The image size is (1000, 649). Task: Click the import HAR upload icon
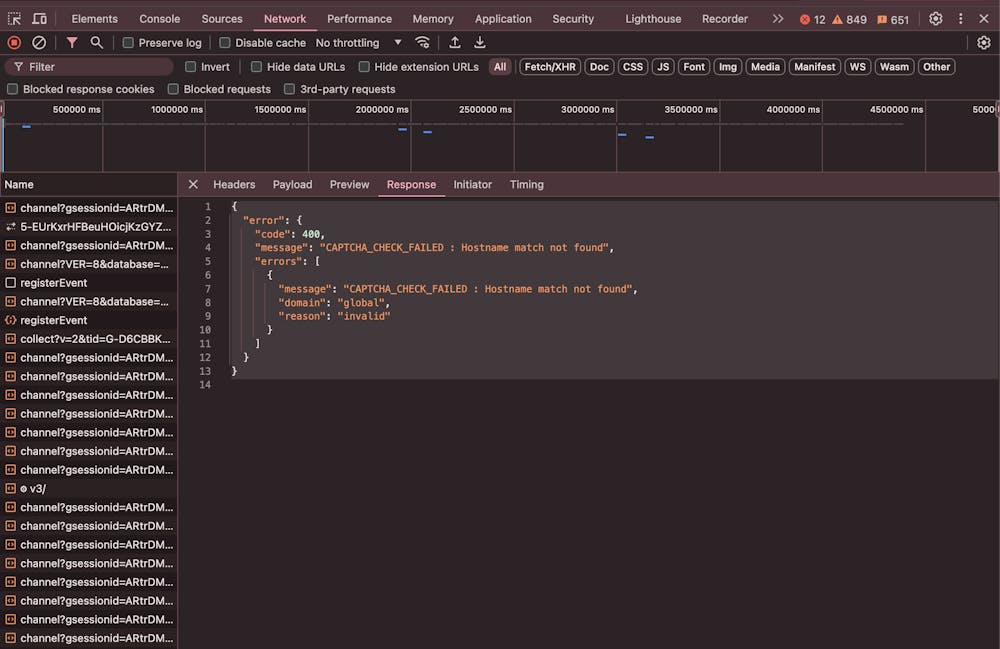tap(455, 43)
